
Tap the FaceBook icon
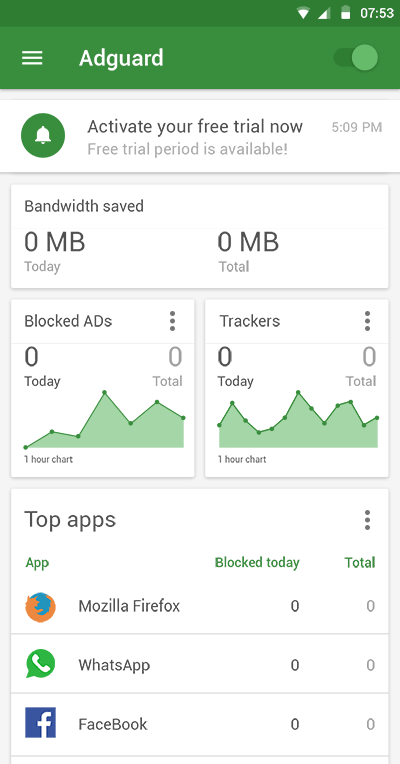click(40, 723)
